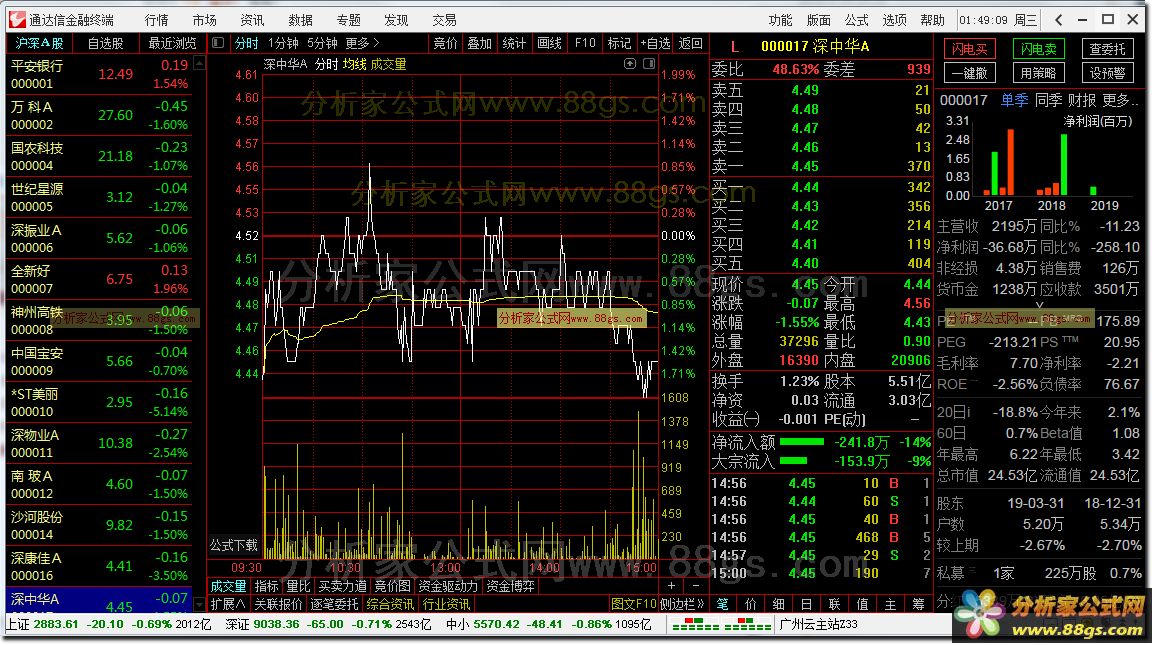The image size is (1154, 645).
Task: Add stock with +自选 button
Action: (655, 43)
